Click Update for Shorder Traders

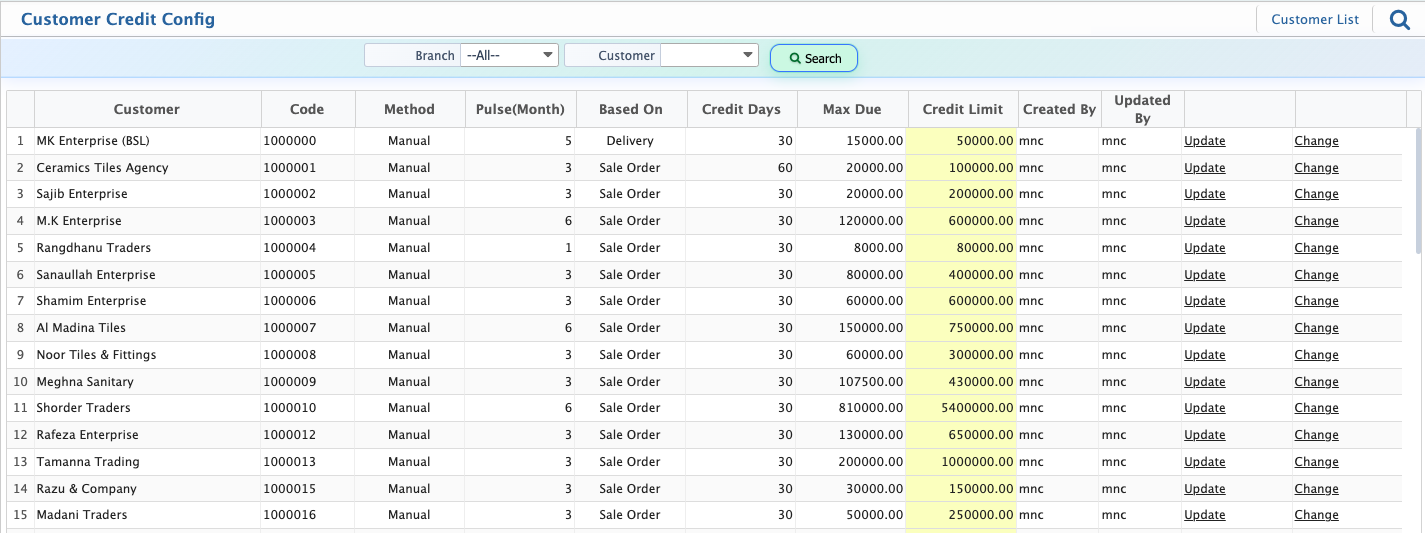pos(1205,408)
